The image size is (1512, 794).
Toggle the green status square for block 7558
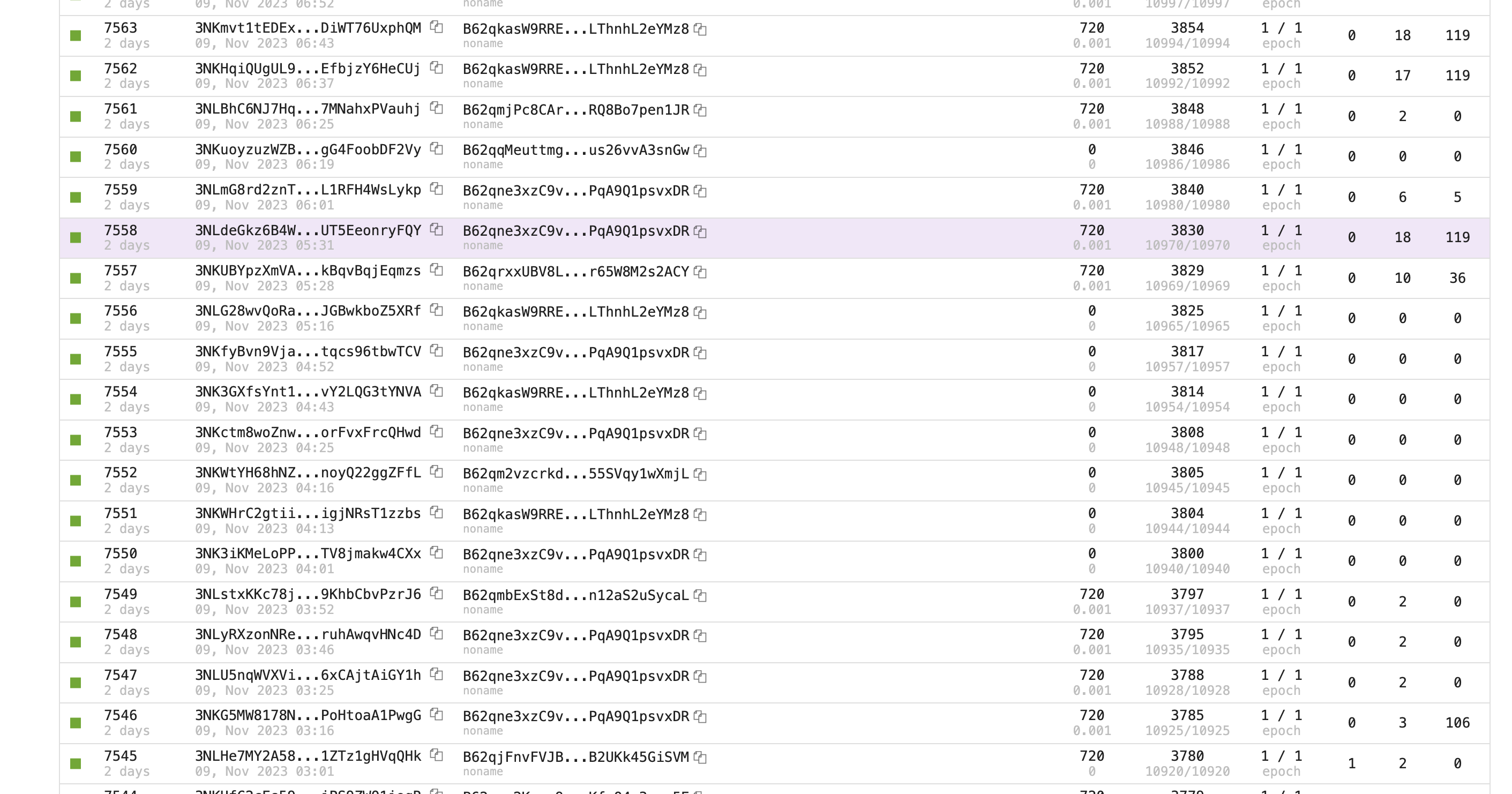coord(75,238)
